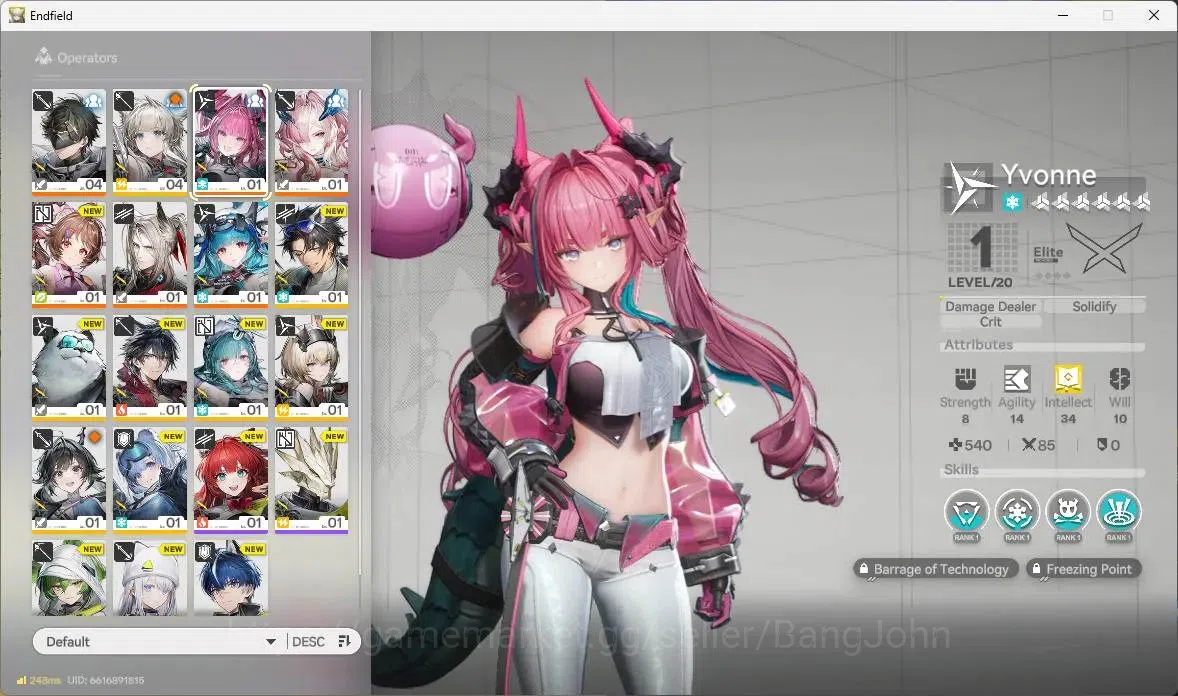Screen dimensions: 1178x696
Task: Click the Operators header icon
Action: coord(44,56)
